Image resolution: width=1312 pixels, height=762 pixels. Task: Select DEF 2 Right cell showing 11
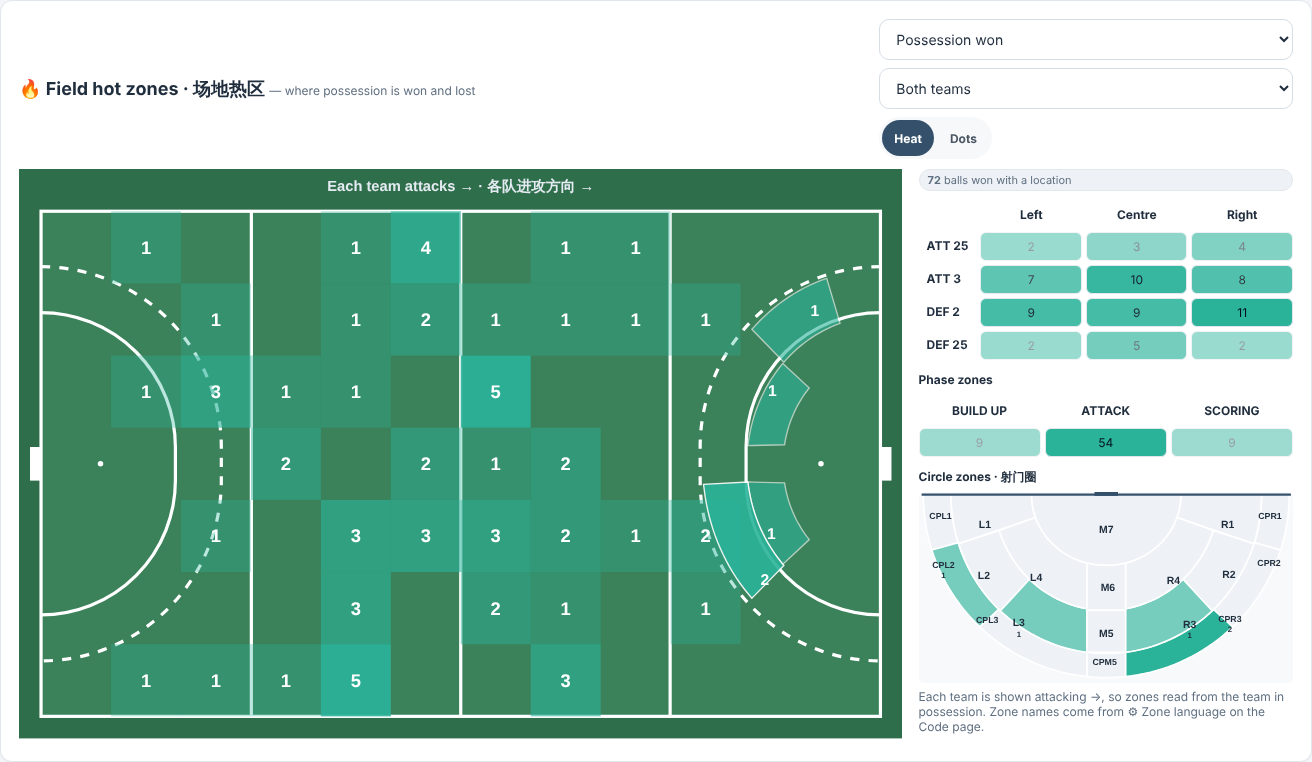[x=1242, y=312]
